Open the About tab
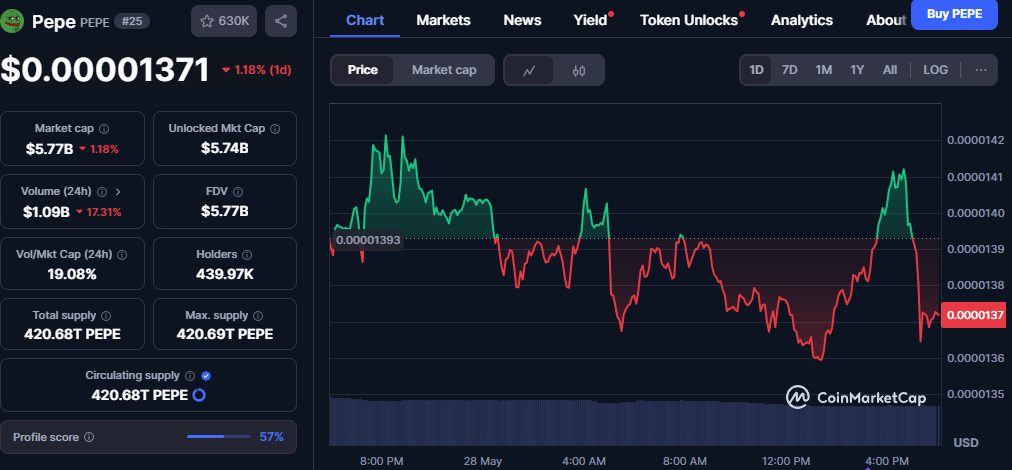The height and width of the screenshot is (470, 1012). pos(886,20)
